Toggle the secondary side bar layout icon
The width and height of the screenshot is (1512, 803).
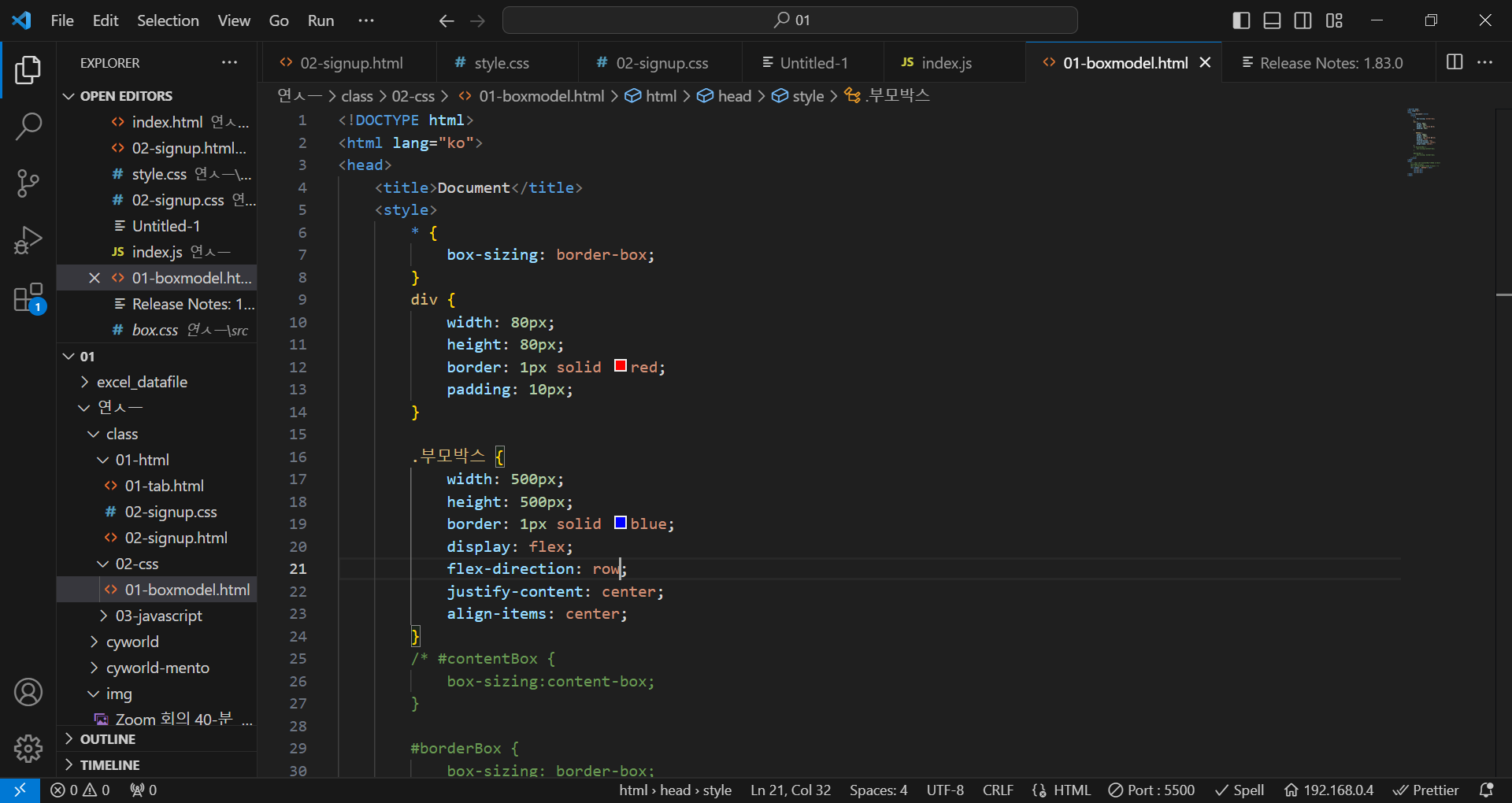[1303, 20]
